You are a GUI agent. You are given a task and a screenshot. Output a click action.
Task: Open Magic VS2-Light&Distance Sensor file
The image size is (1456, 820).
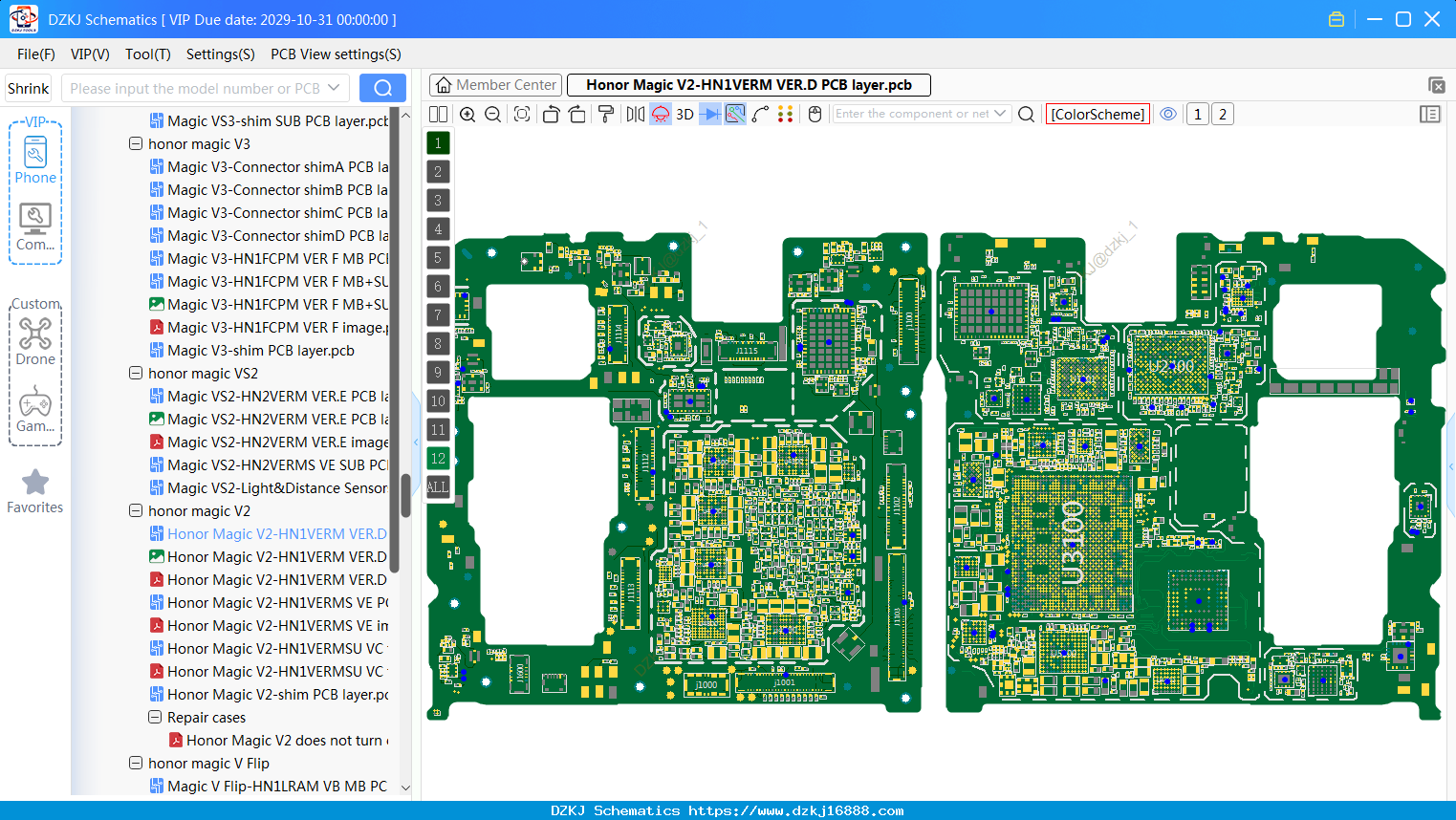pyautogui.click(x=269, y=487)
